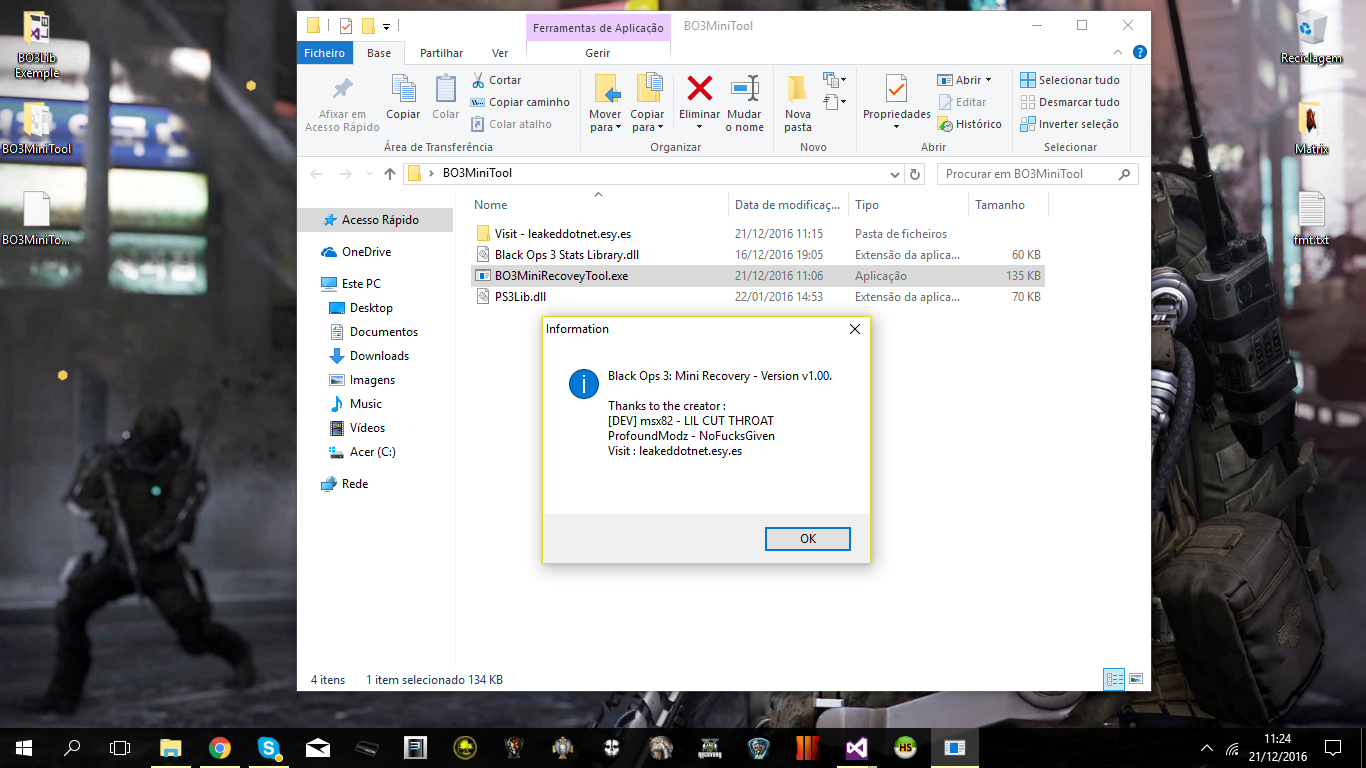Open Google Chrome from the taskbar
The width and height of the screenshot is (1366, 768).
[220, 747]
